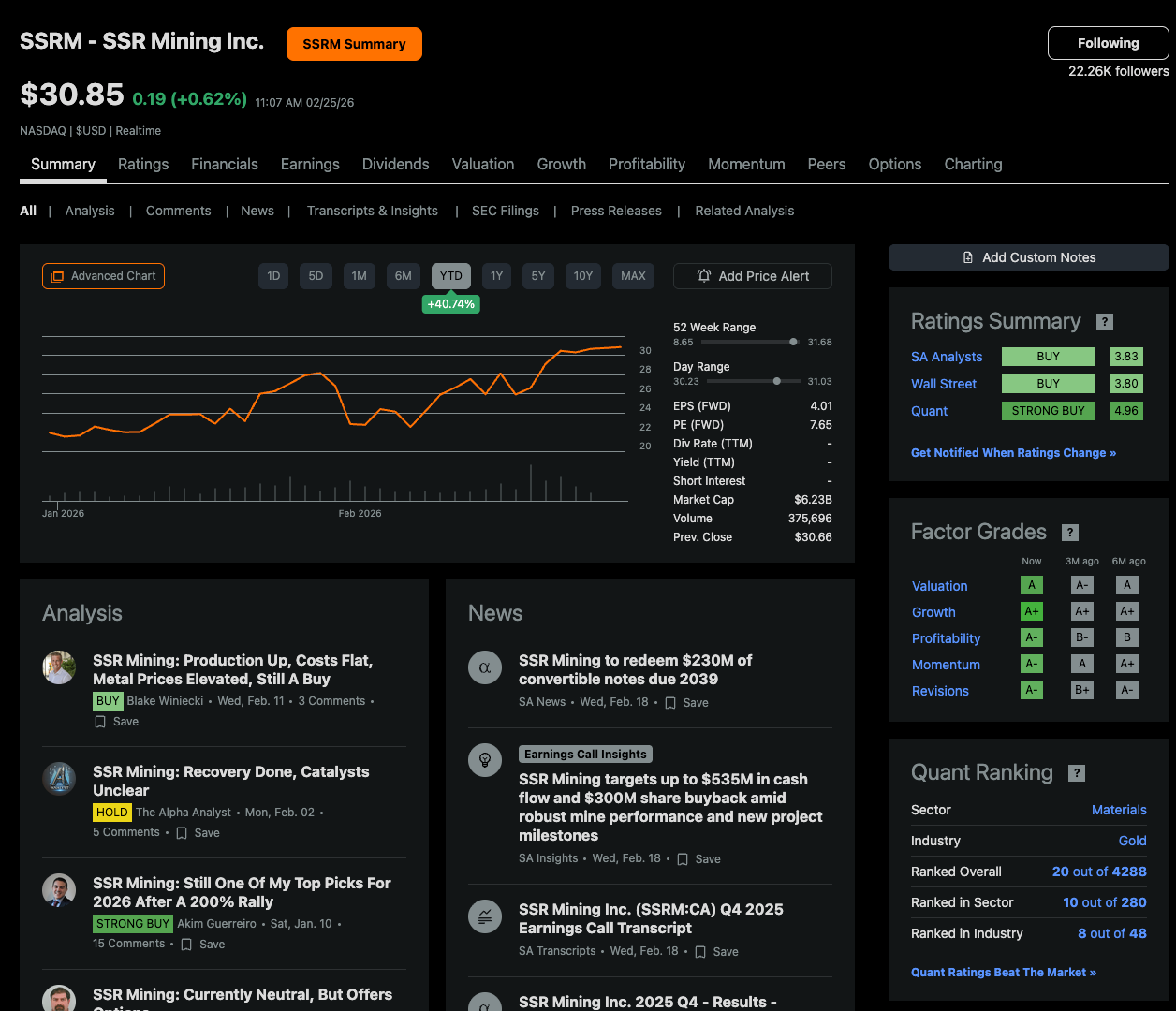Open the Factor Grades help question mark
This screenshot has width=1176, height=1011.
pos(1070,533)
